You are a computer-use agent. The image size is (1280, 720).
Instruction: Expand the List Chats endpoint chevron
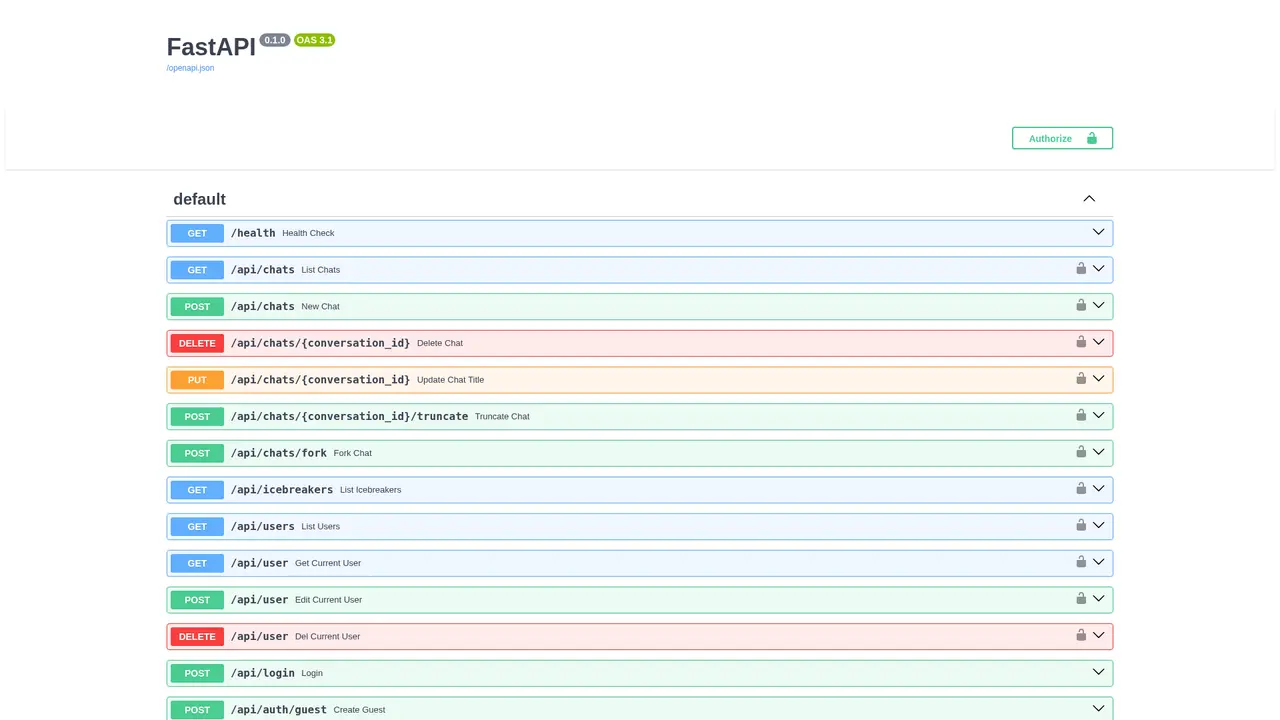[x=1098, y=269]
